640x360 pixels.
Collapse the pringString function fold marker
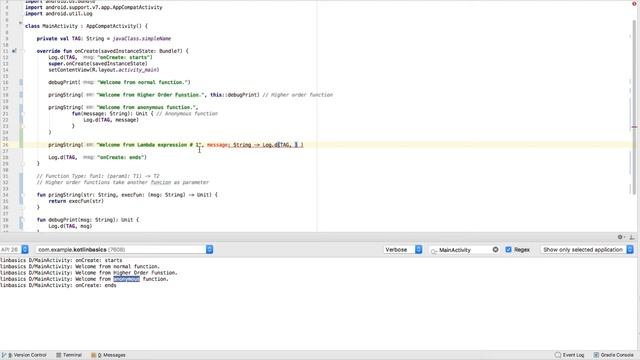click(x=23, y=195)
